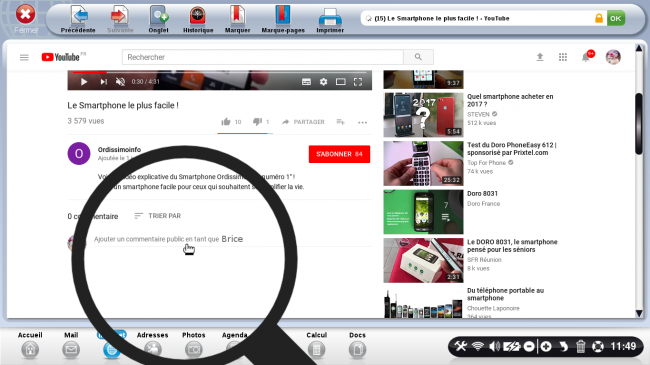The image size is (650, 365).
Task: Open the Accueil home app
Action: pos(30,345)
